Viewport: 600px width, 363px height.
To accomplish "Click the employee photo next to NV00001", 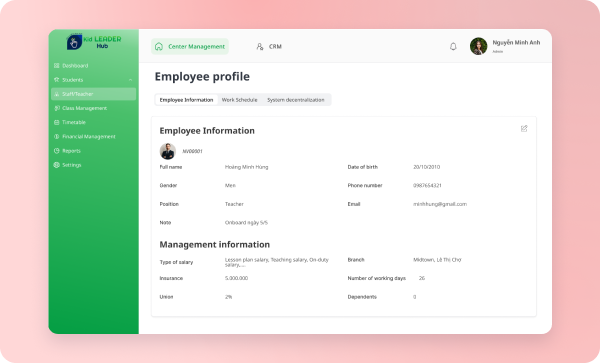I will [168, 151].
